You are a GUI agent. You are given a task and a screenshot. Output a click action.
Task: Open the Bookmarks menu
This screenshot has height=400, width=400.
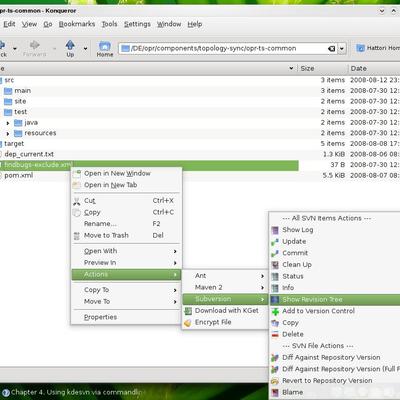click(77, 24)
